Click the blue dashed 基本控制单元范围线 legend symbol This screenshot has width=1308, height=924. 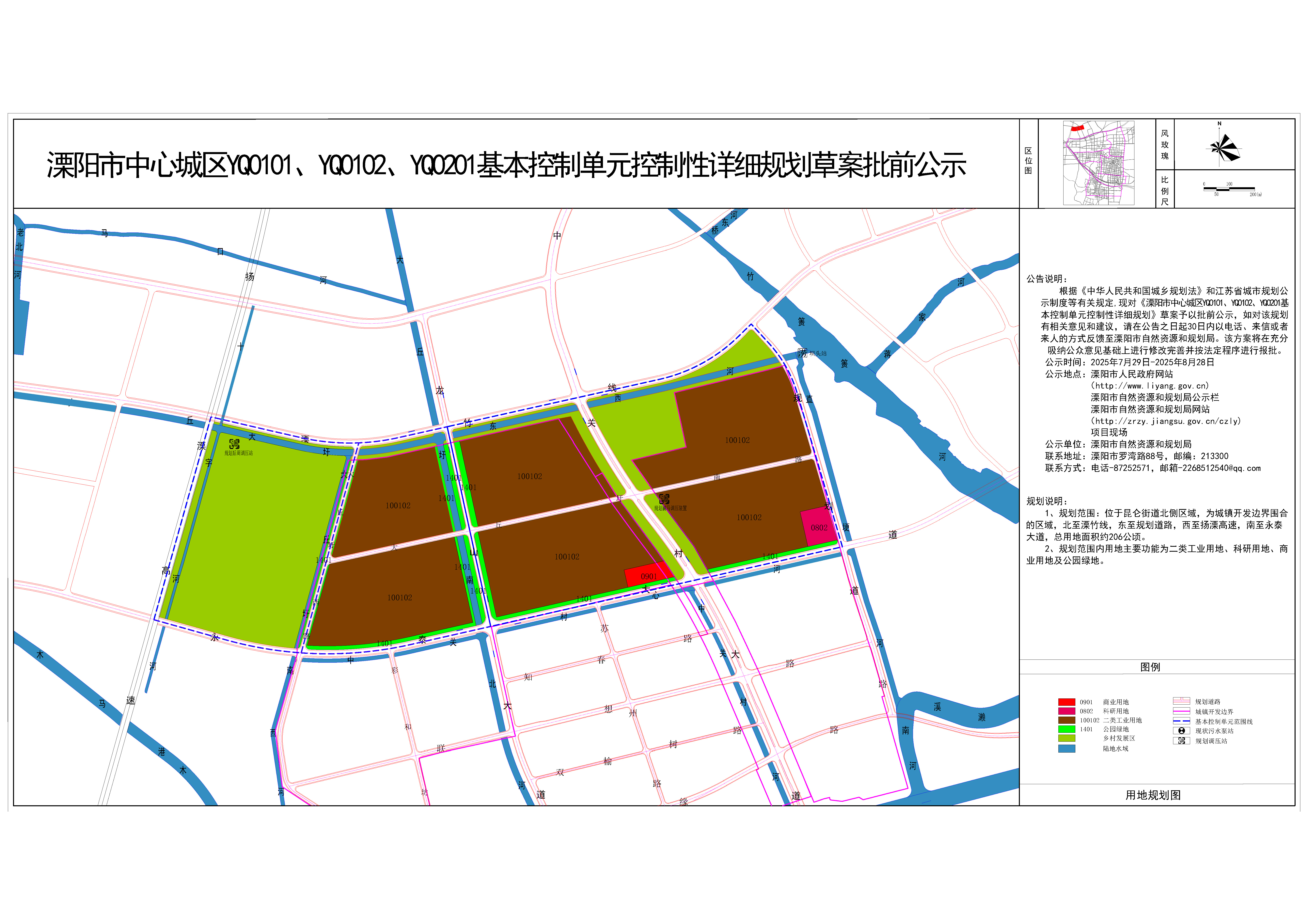[1182, 721]
